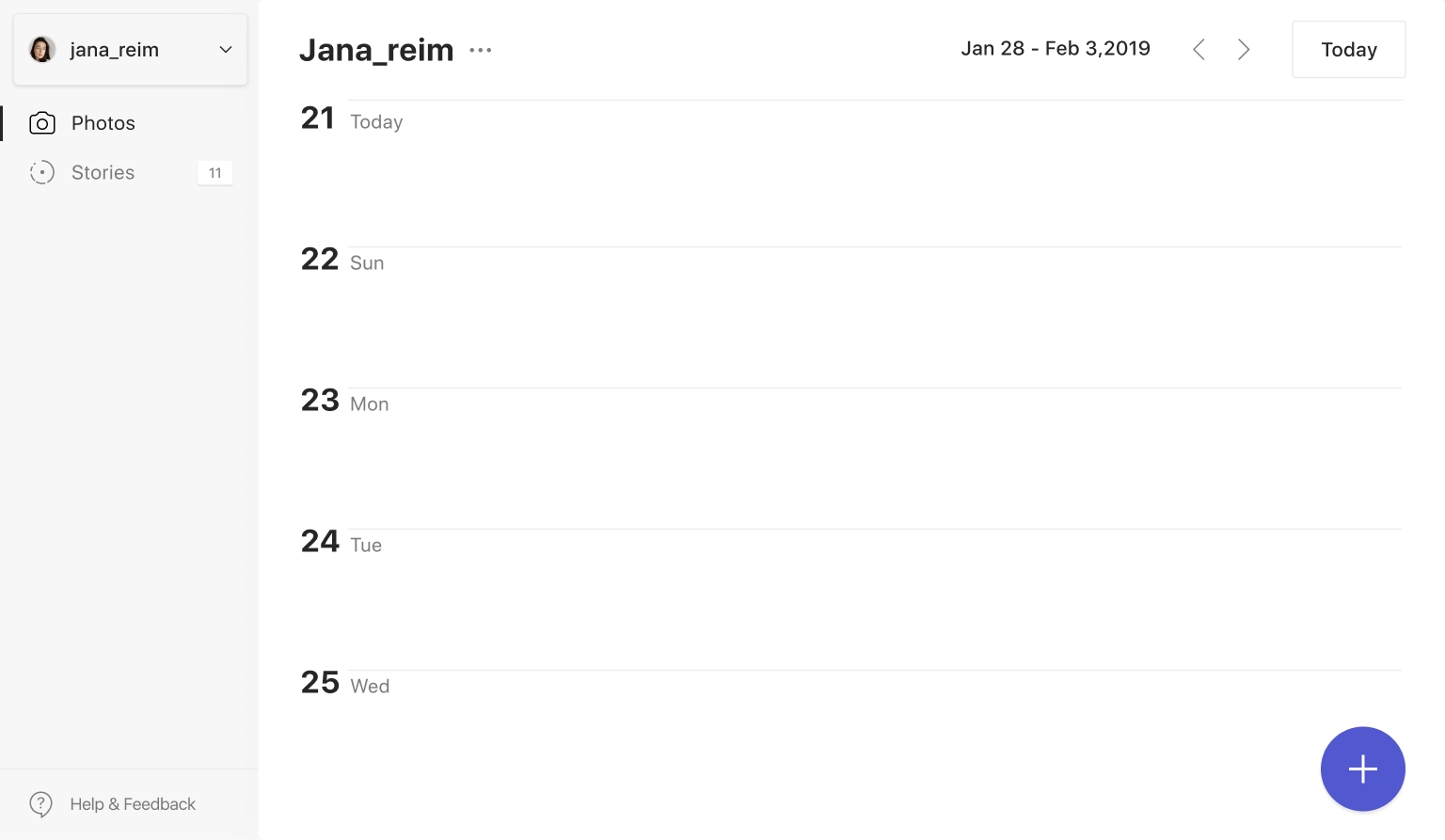The image size is (1445, 840).
Task: Click the jana_reim profile avatar
Action: pyautogui.click(x=42, y=50)
